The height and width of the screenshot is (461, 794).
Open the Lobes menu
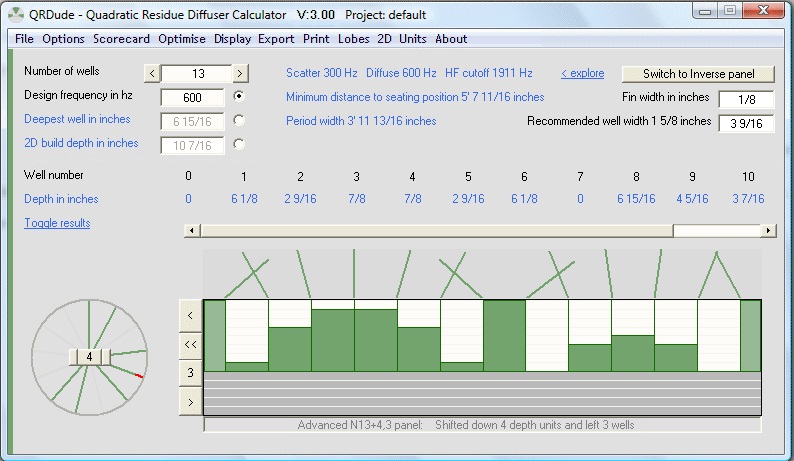(351, 39)
